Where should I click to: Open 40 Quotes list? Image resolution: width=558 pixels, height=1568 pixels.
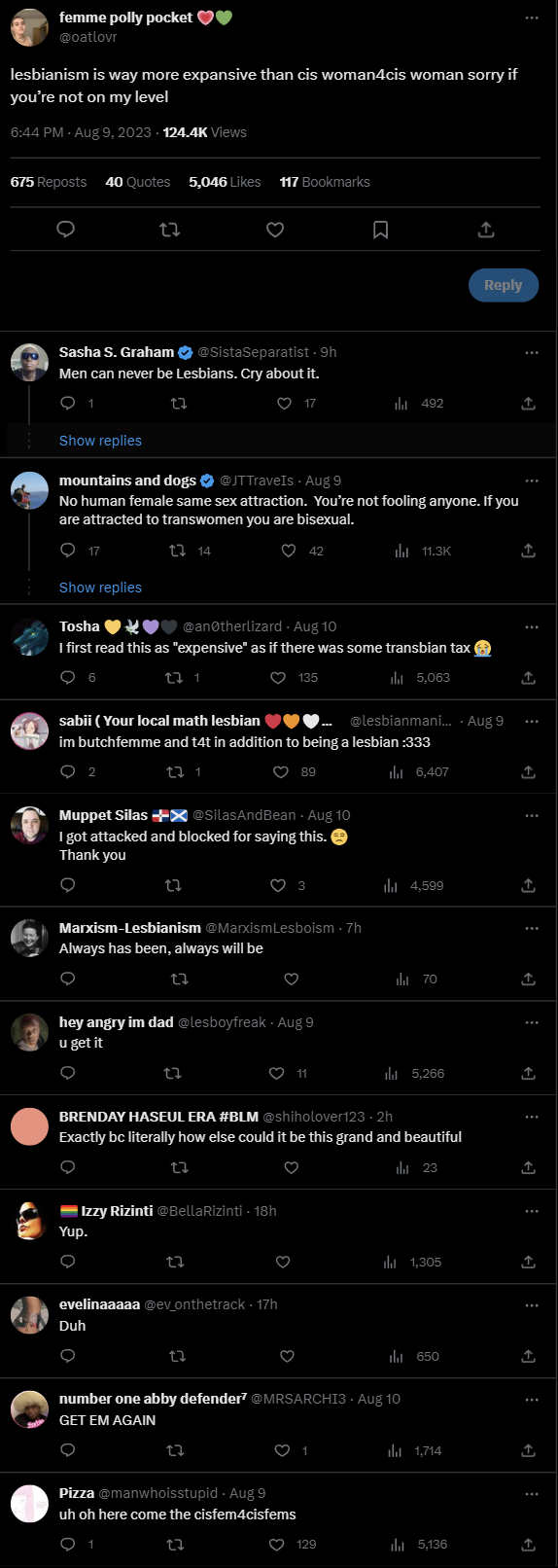click(x=138, y=182)
